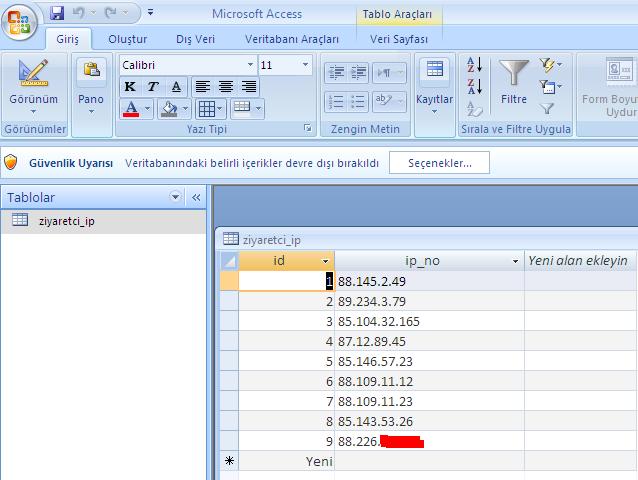The width and height of the screenshot is (638, 480).
Task: Open the fill color dropdown arrow
Action: click(185, 109)
